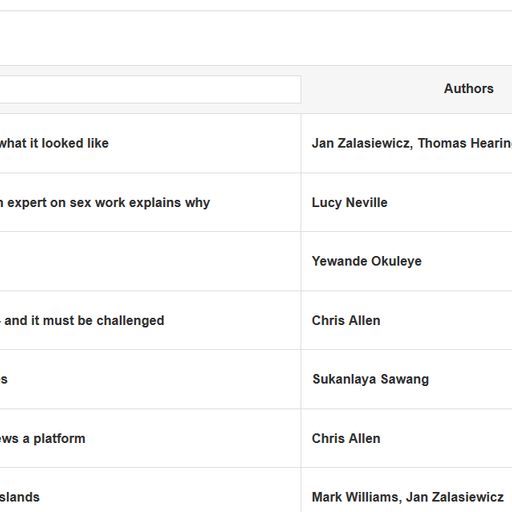Click Mark Williams, Jan Zalasiewicz author cell

(407, 497)
